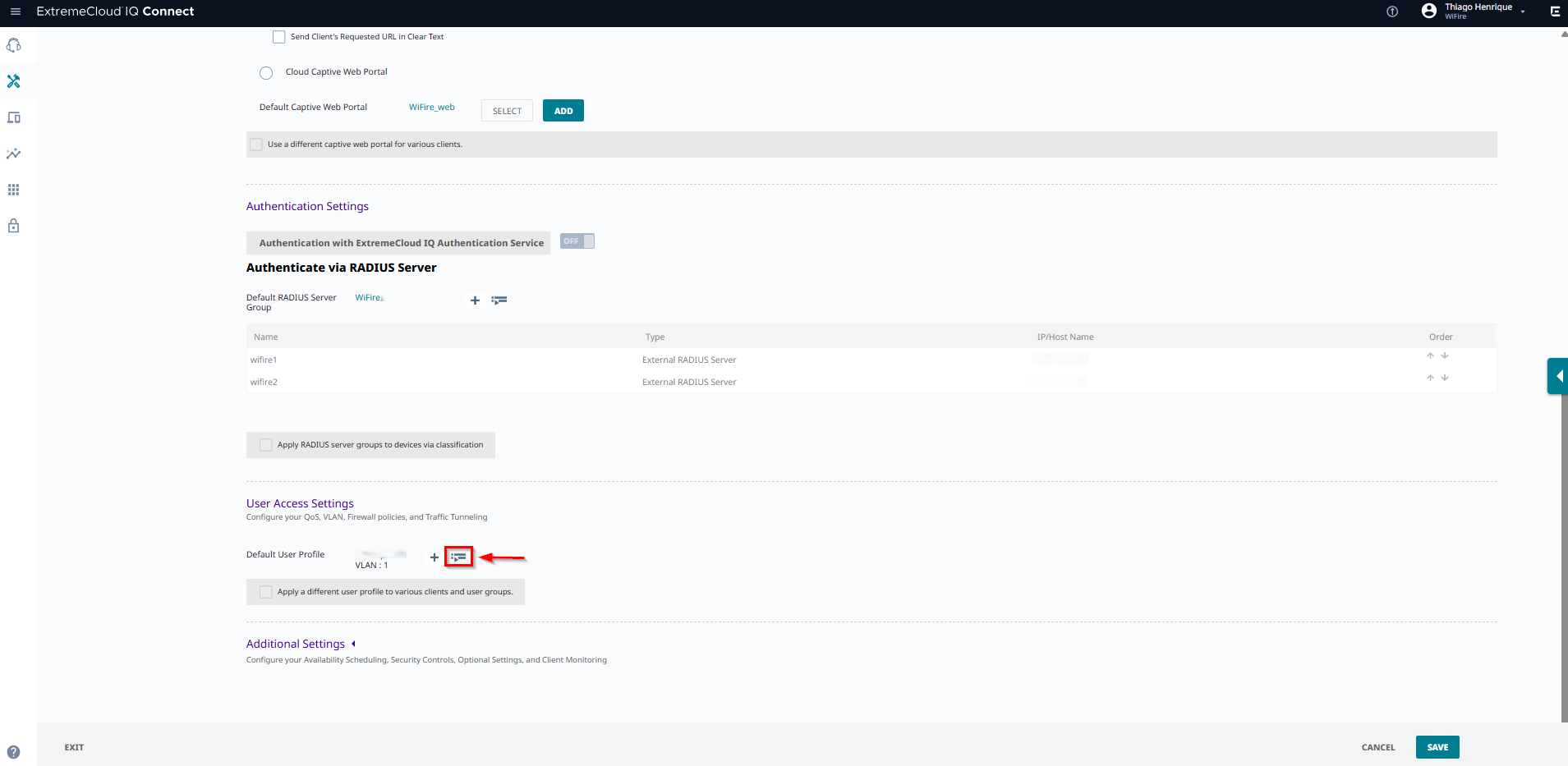Viewport: 1568px width, 766px height.
Task: Click External RADIUS Server type for wifire1
Action: (x=689, y=360)
